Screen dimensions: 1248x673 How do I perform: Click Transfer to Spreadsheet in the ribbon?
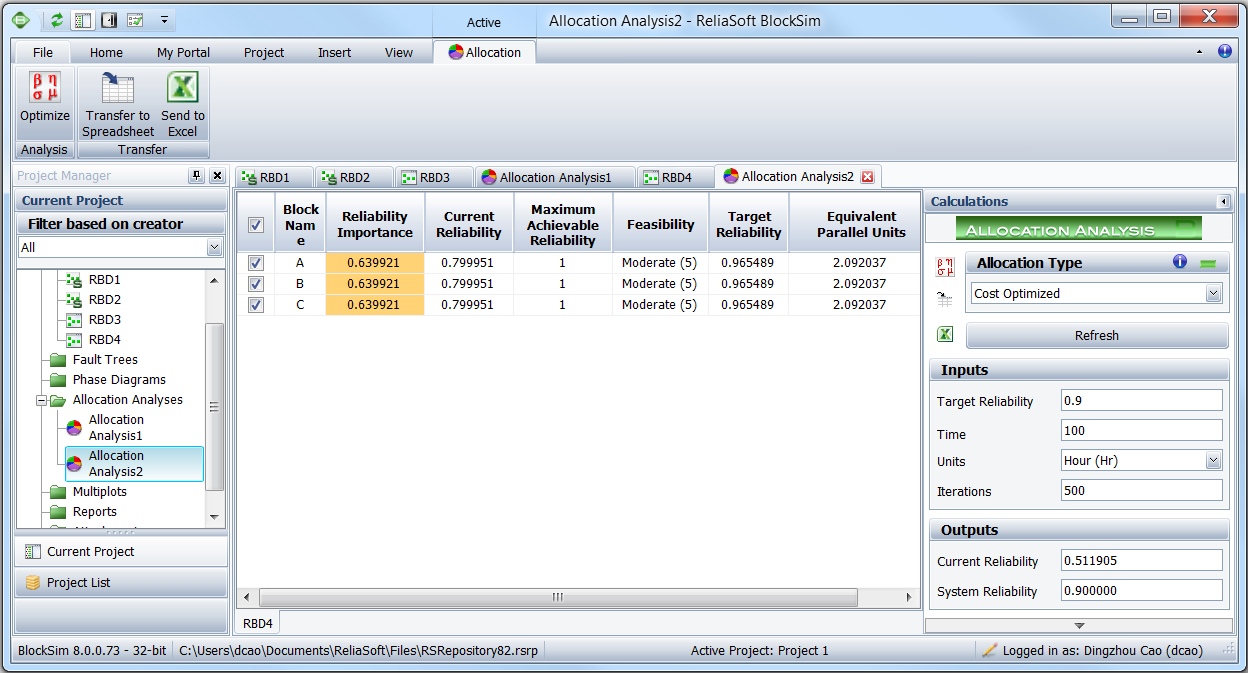coord(118,104)
